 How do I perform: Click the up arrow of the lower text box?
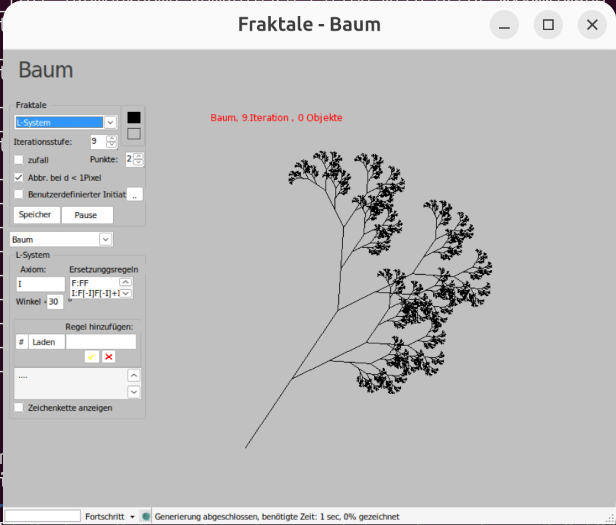pos(134,376)
